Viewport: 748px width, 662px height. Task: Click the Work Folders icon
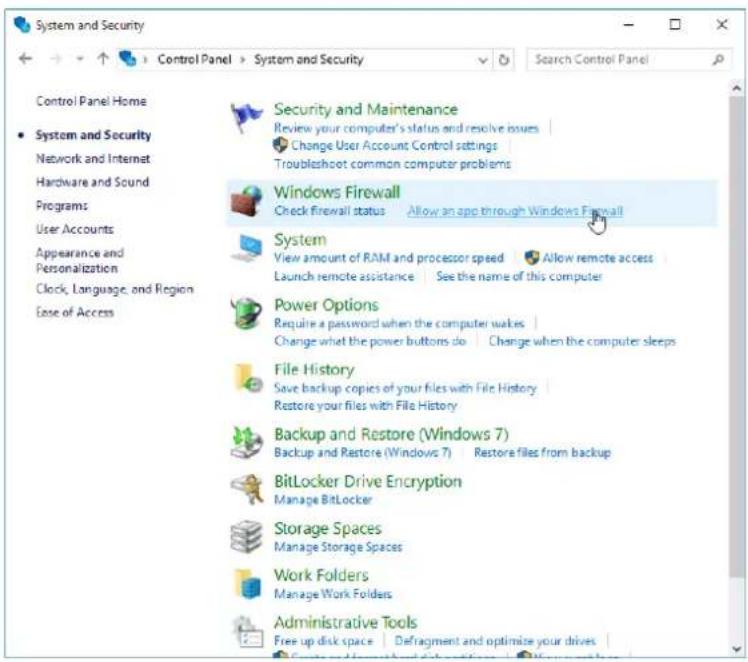pyautogui.click(x=248, y=583)
